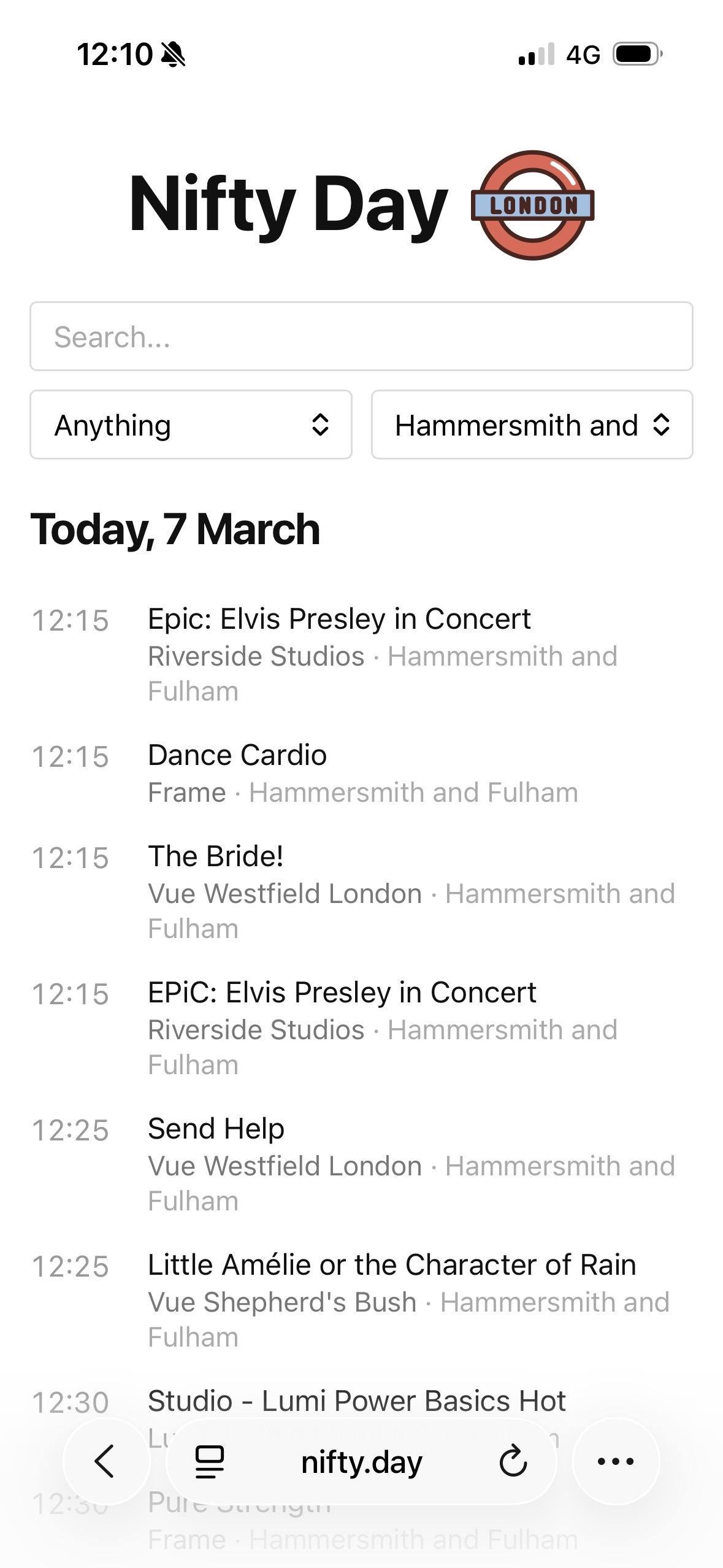
Task: Select The Bride! listing
Action: point(215,856)
